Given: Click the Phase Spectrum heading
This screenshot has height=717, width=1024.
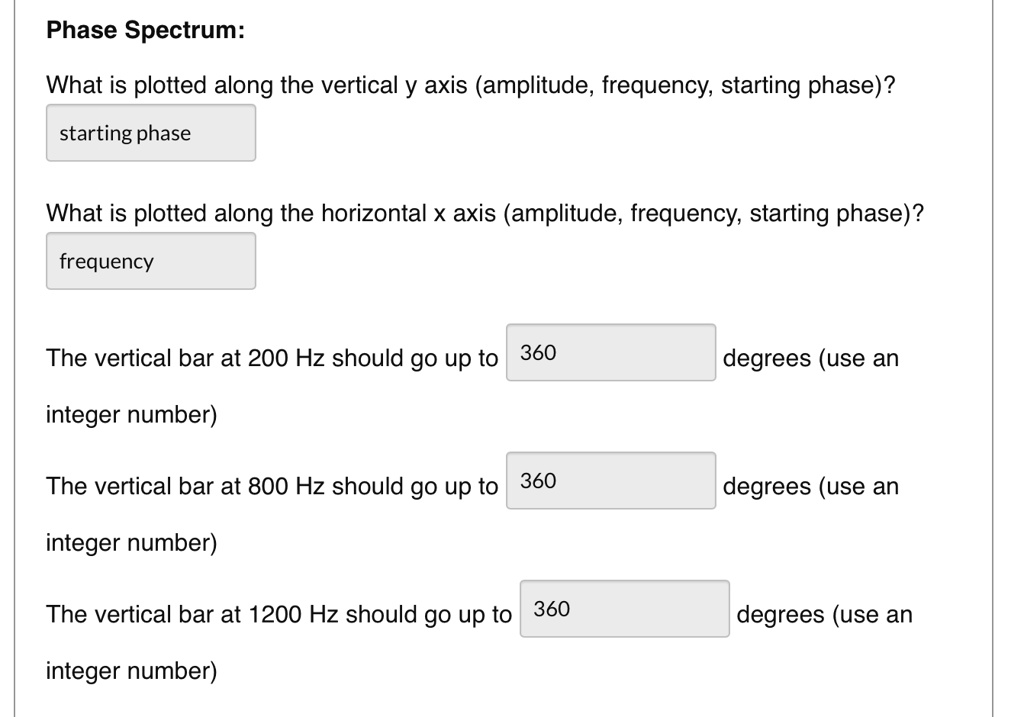Looking at the screenshot, I should [145, 31].
